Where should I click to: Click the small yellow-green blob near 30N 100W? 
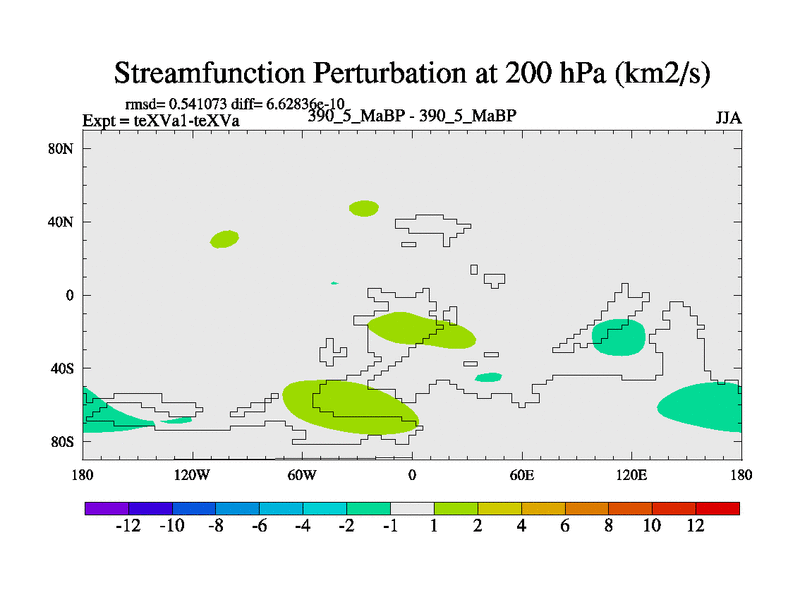coord(224,239)
